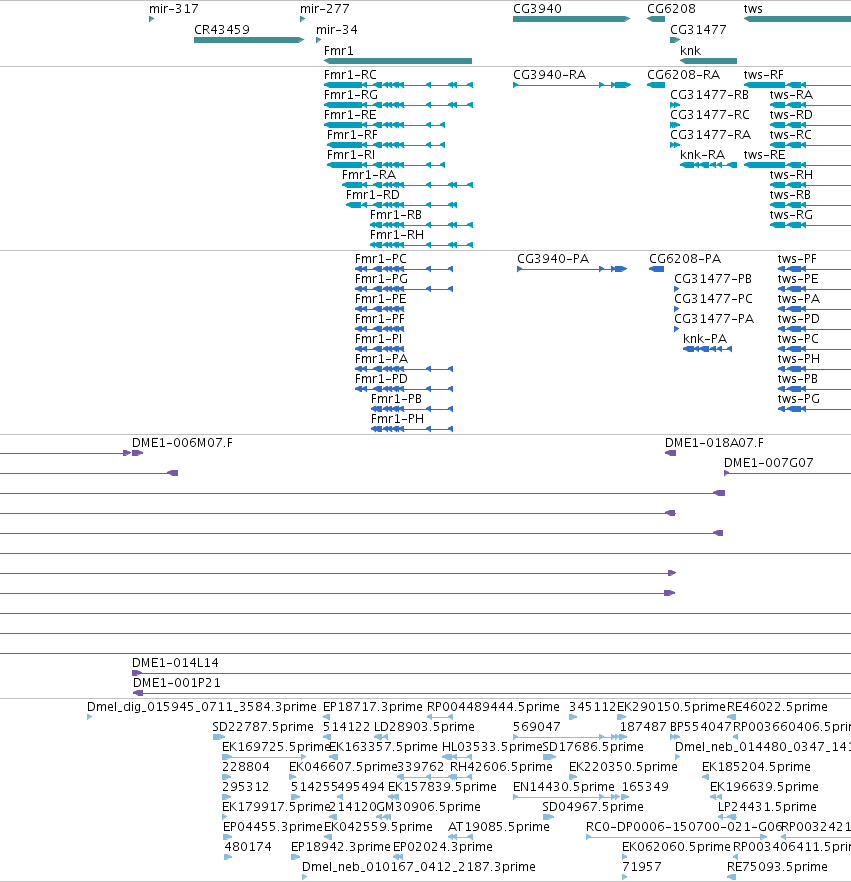Select transcript CG31477-RA

[710, 135]
